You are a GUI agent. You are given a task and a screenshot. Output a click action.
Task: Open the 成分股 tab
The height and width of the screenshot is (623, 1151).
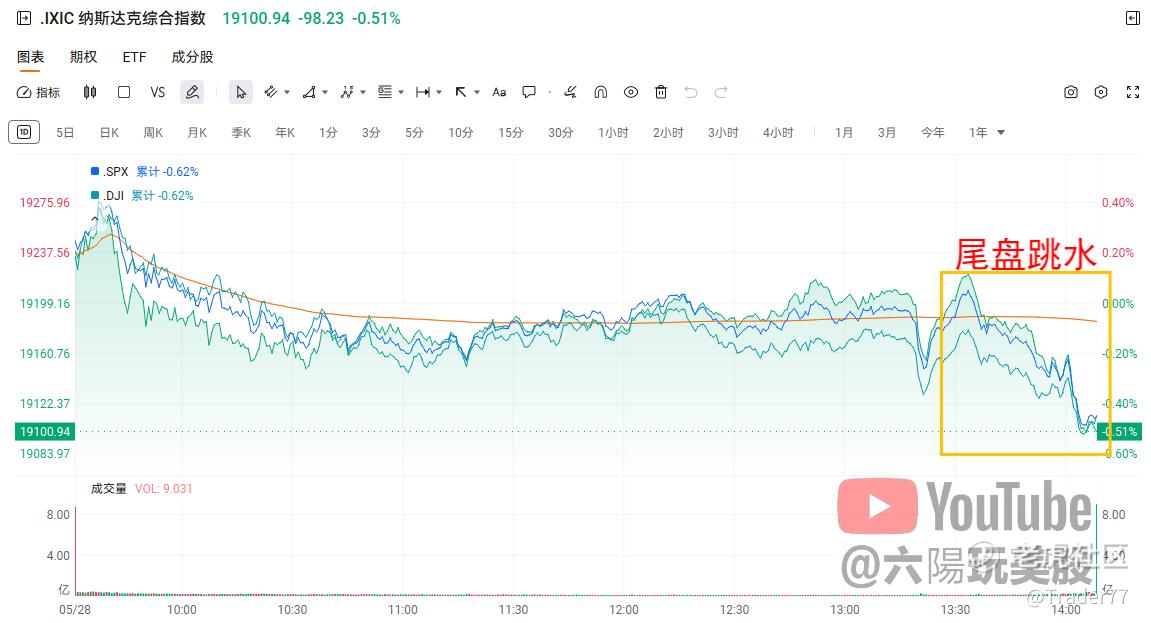click(192, 57)
